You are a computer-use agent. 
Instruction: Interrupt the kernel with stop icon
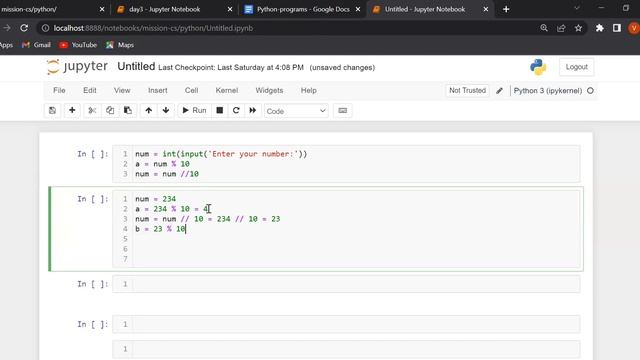(220, 111)
